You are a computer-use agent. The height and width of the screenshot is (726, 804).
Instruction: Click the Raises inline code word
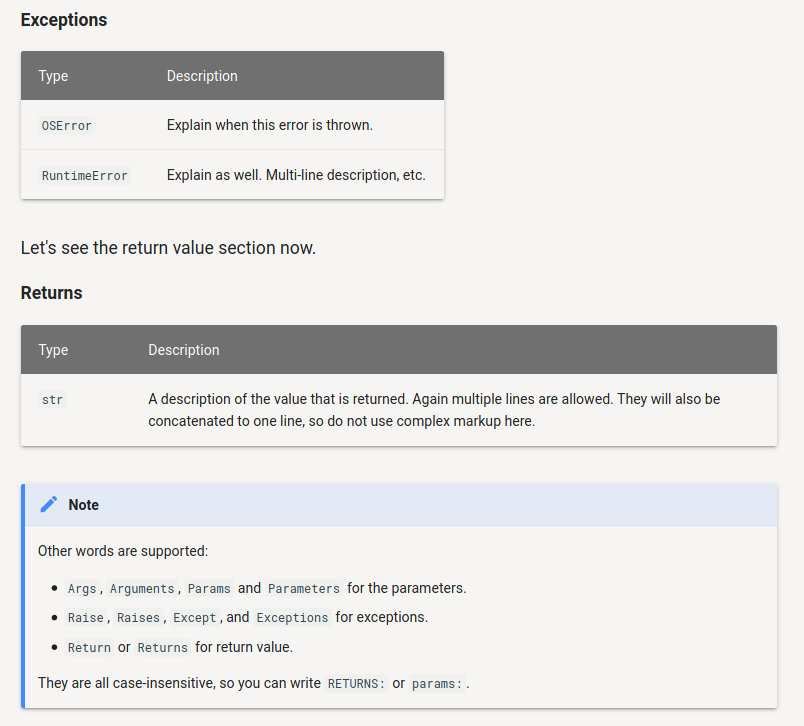(x=138, y=618)
